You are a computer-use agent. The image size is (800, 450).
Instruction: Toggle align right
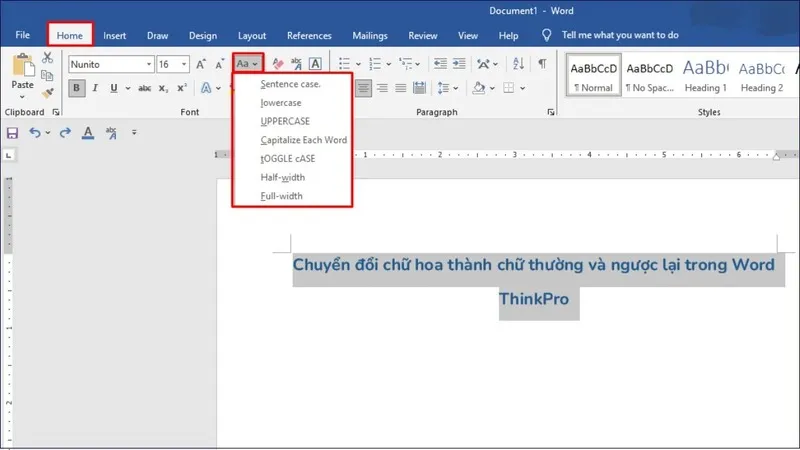point(382,88)
